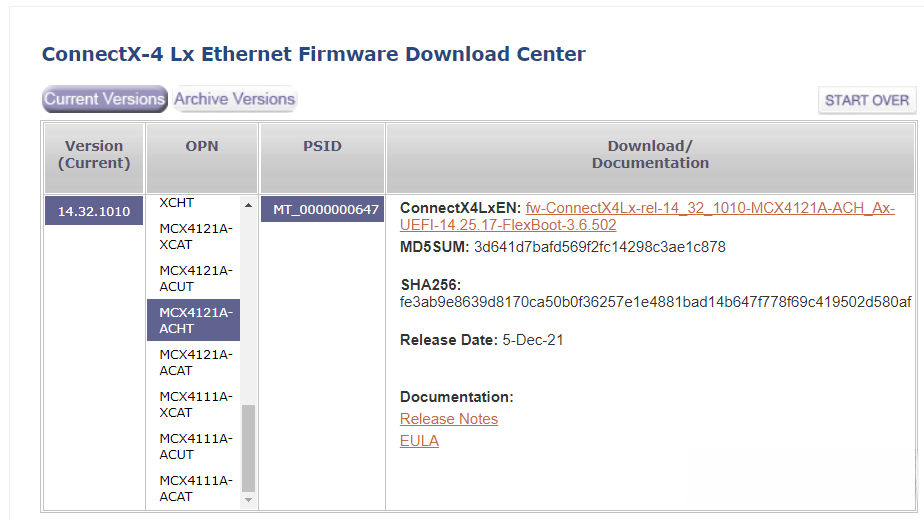Click the START OVER button
The width and height of the screenshot is (924, 520).
click(867, 100)
